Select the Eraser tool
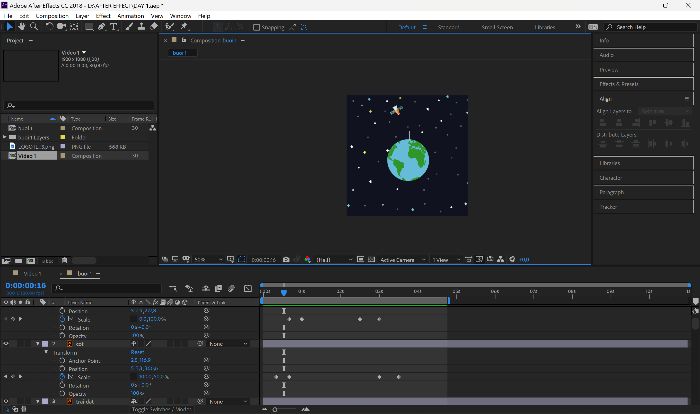 154,27
